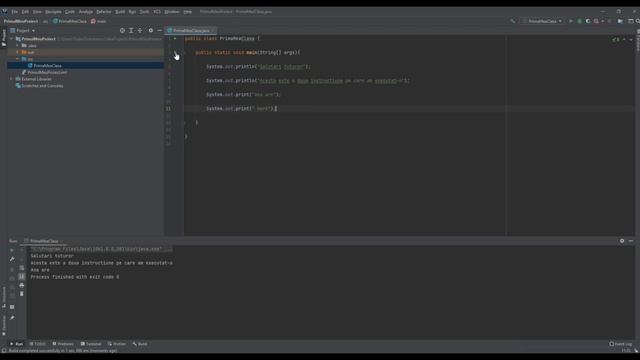Click Debug bug icon in toolbar
This screenshot has height=360, width=640.
[580, 21]
